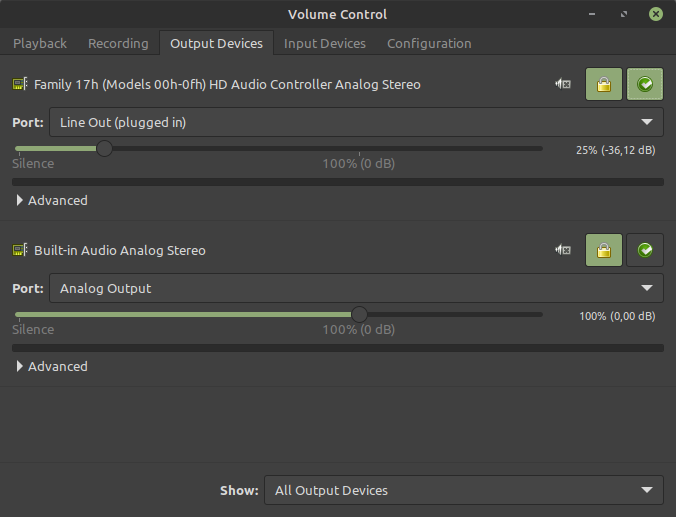Toggle channel lock for Built-in Audio device
This screenshot has width=676, height=517.
tap(604, 250)
